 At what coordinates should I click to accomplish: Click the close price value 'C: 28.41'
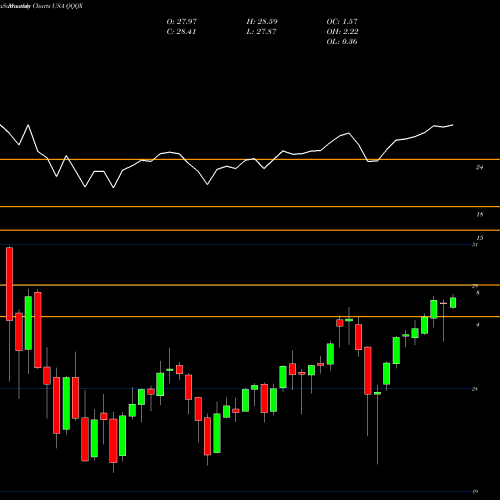tap(181, 32)
